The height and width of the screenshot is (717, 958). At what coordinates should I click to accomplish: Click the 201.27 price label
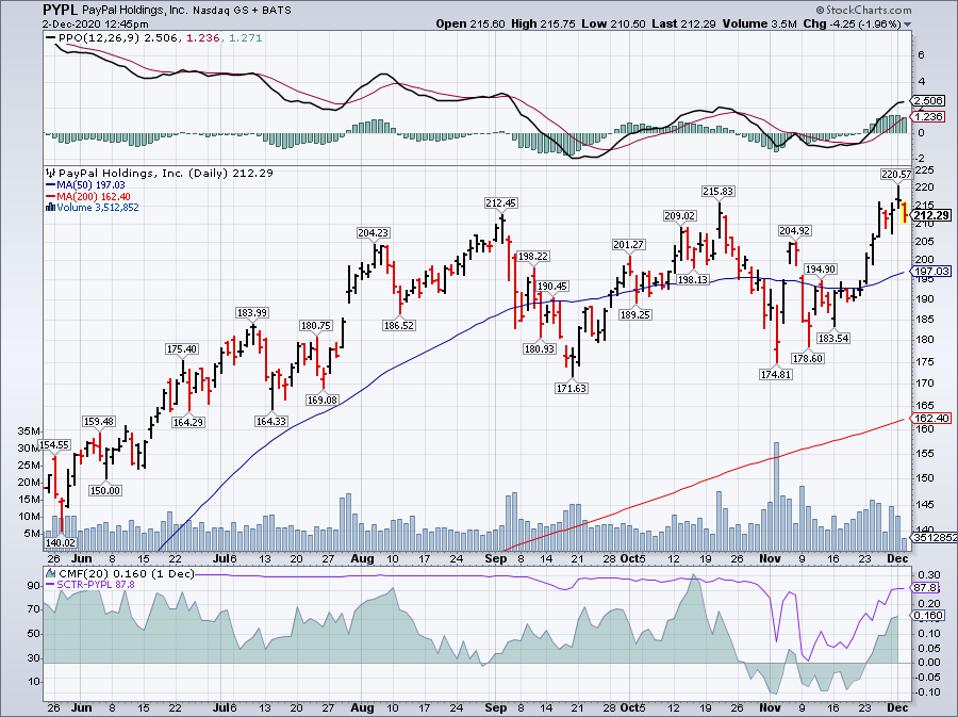coord(629,244)
